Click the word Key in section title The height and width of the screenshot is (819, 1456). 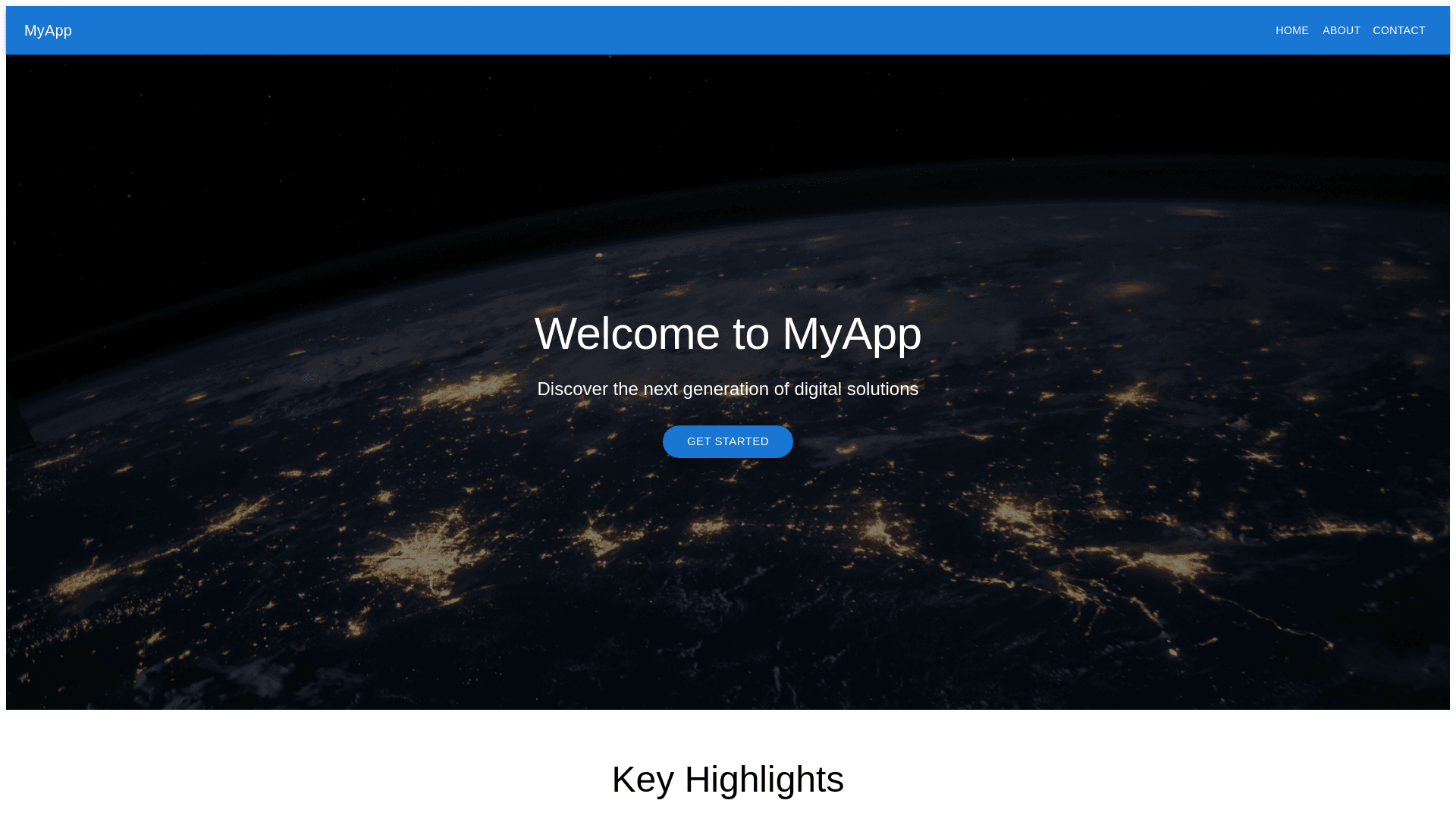pyautogui.click(x=642, y=780)
